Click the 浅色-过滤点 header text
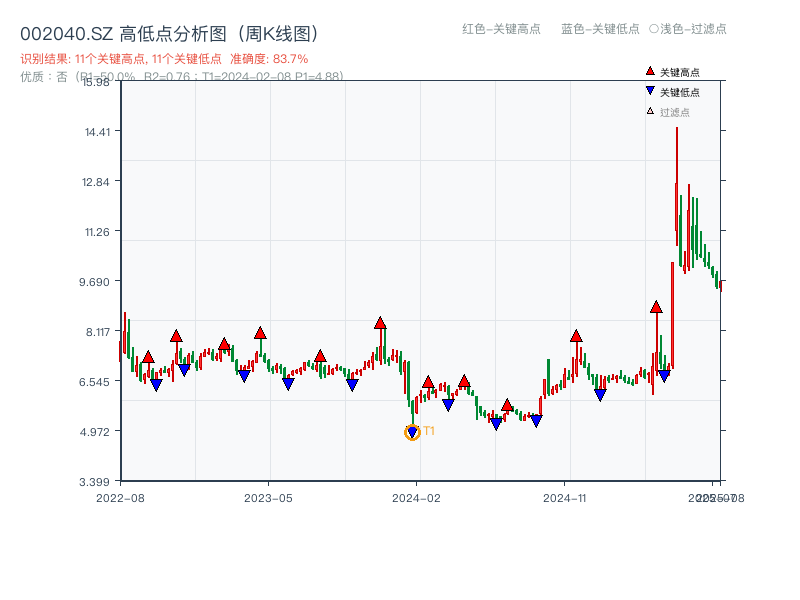800x600 pixels. click(693, 29)
